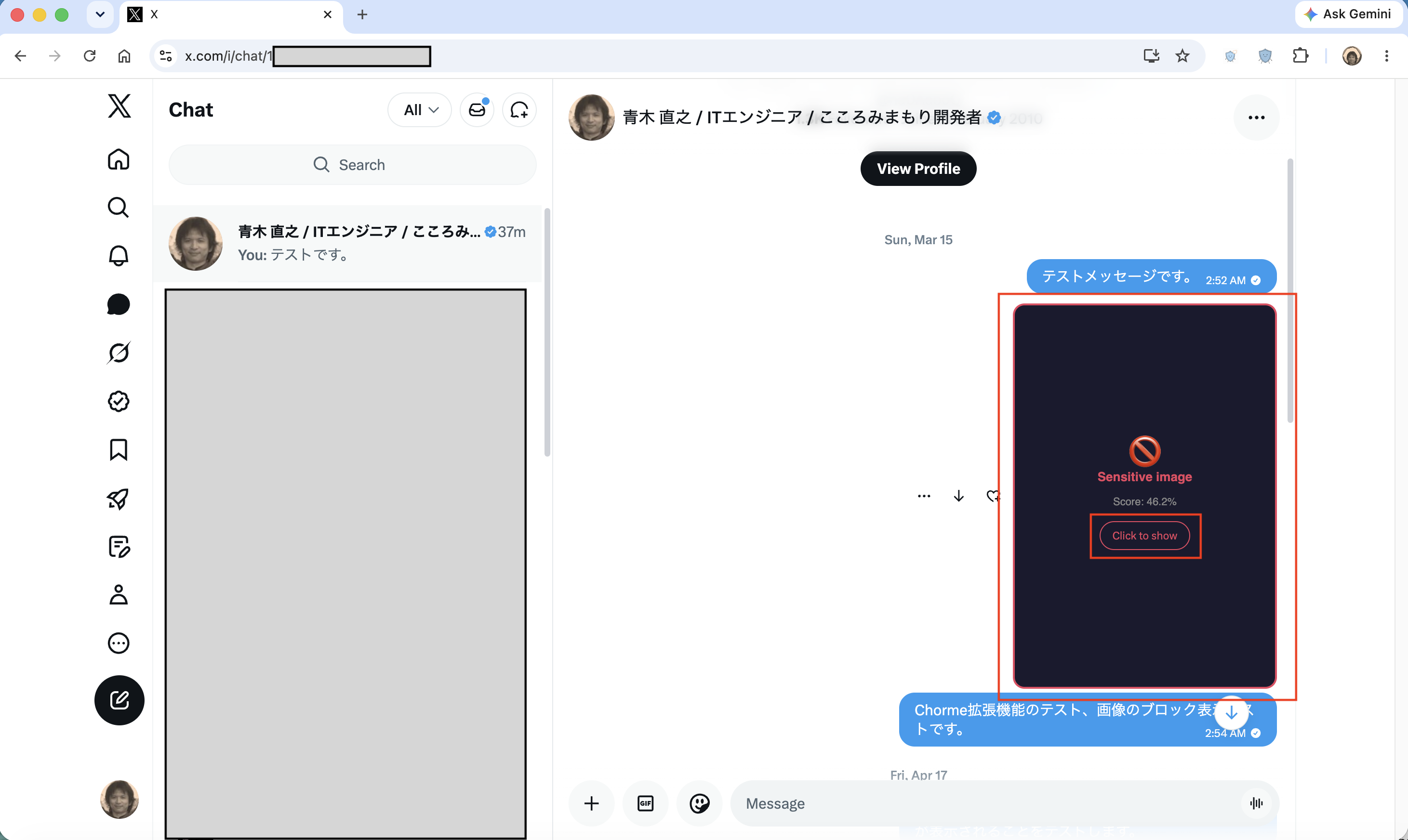Screen dimensions: 1408x840
Task: Start a new chat icon
Action: [519, 110]
